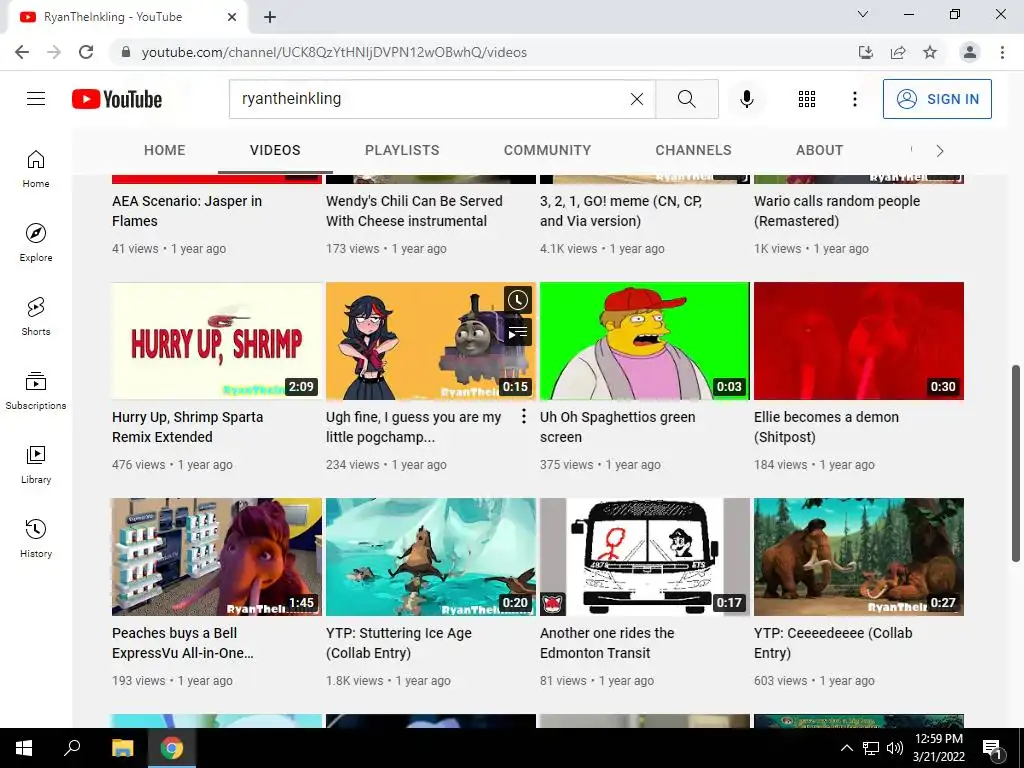Open Windows taskbar search
The image size is (1024, 768).
[x=72, y=748]
